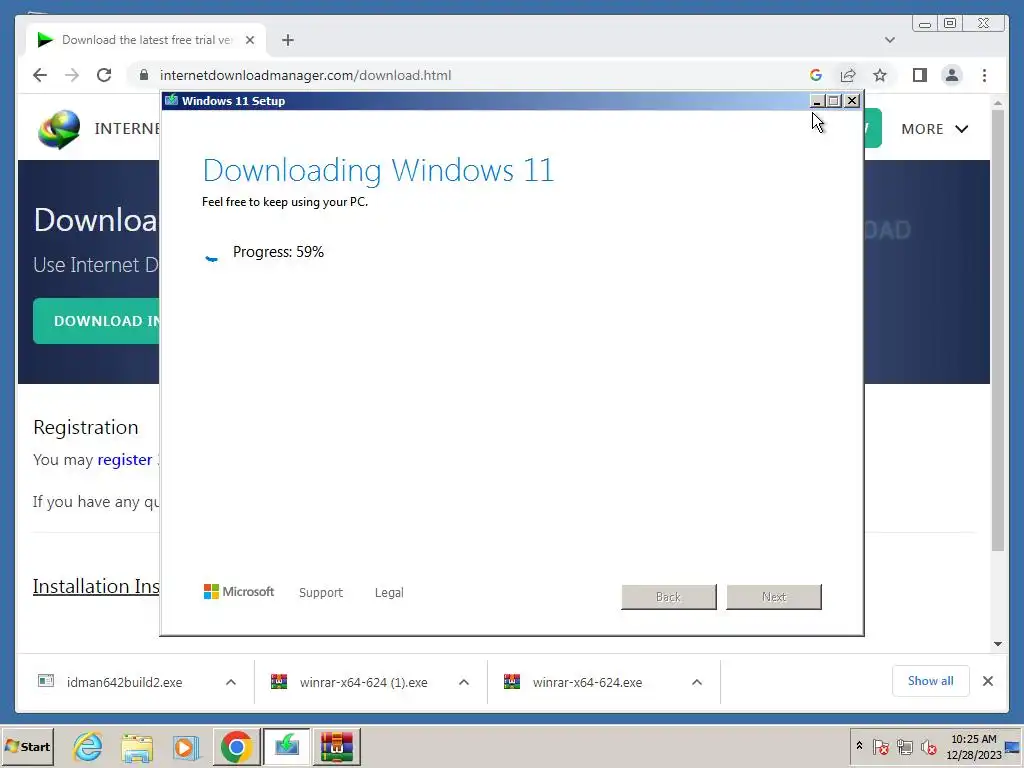1024x768 pixels.
Task: Expand options for winrar-x64-624 (1).exe
Action: pyautogui.click(x=464, y=682)
